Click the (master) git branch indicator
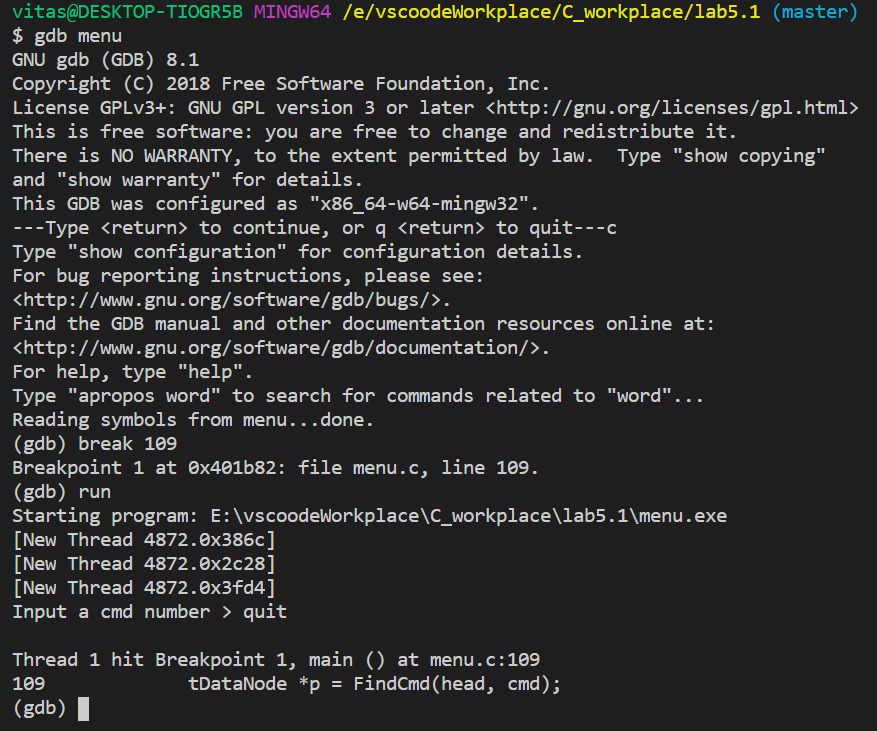The image size is (877, 731). click(815, 12)
